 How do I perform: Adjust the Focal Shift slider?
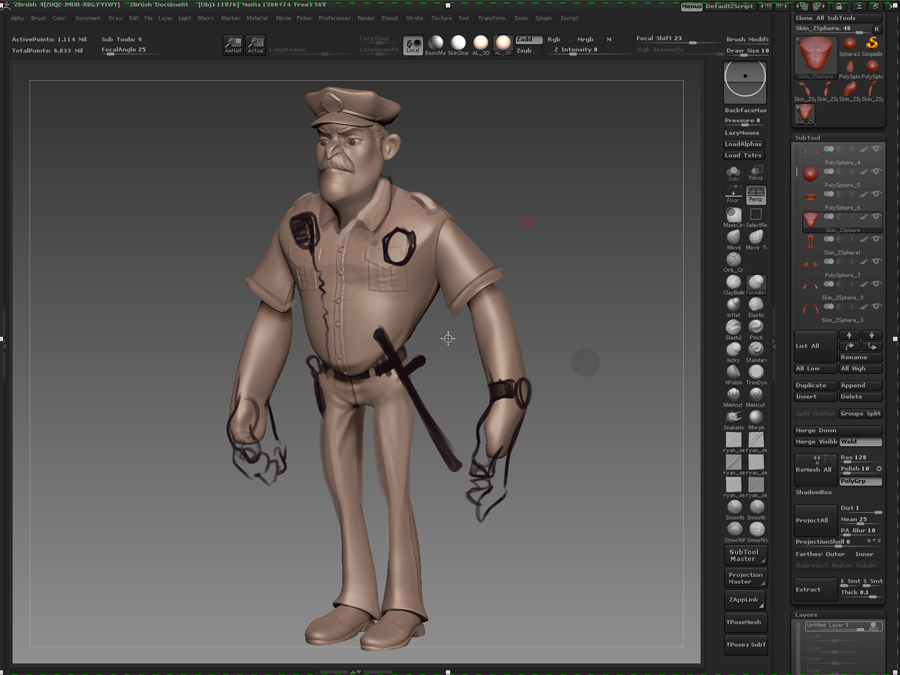[x=678, y=39]
